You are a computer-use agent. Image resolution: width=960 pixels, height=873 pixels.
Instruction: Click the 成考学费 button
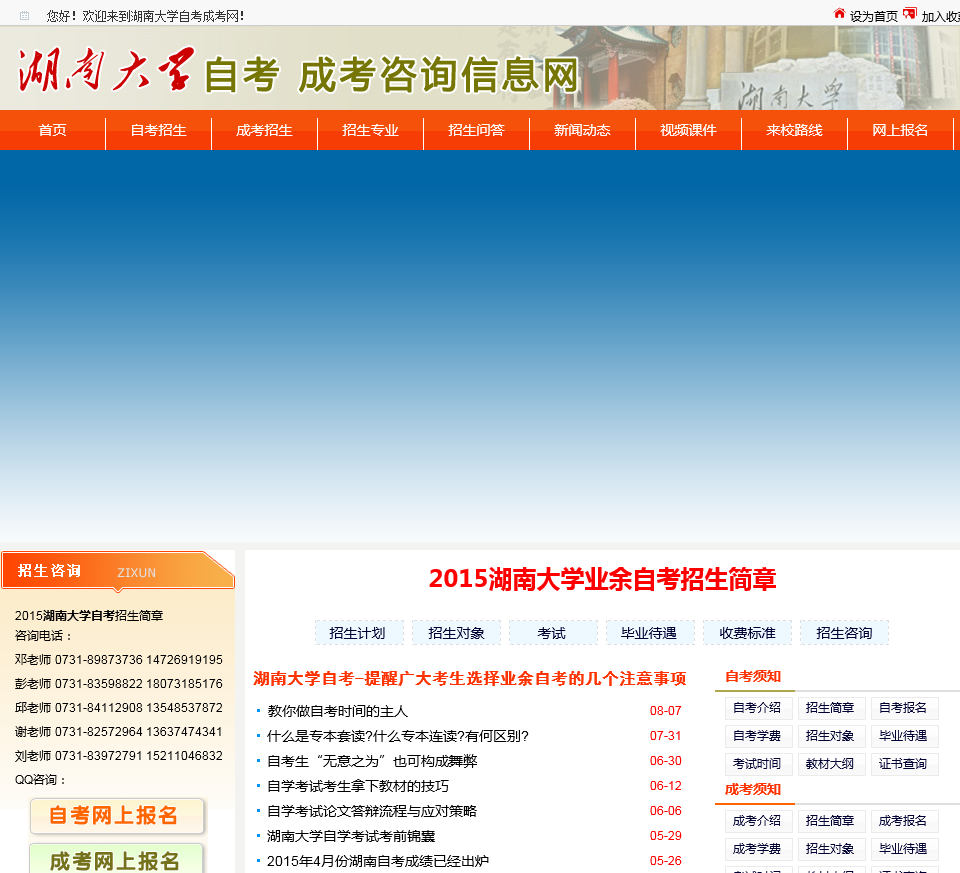pos(757,849)
